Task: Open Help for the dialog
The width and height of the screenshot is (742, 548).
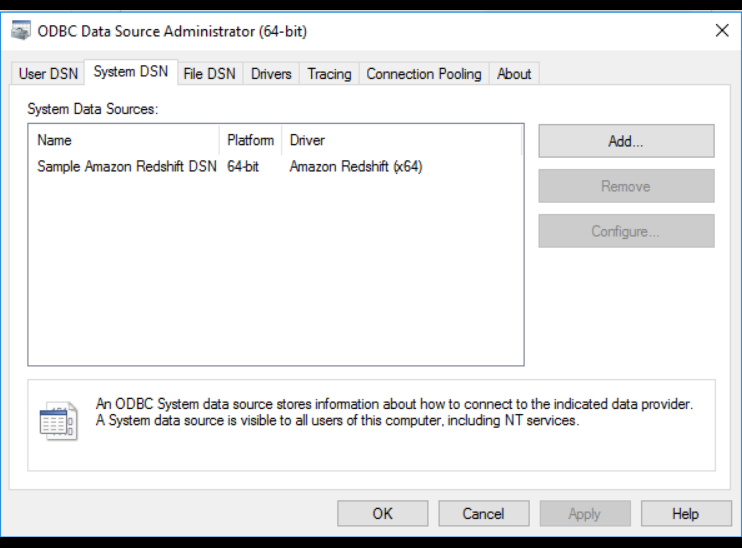Action: pyautogui.click(x=686, y=513)
